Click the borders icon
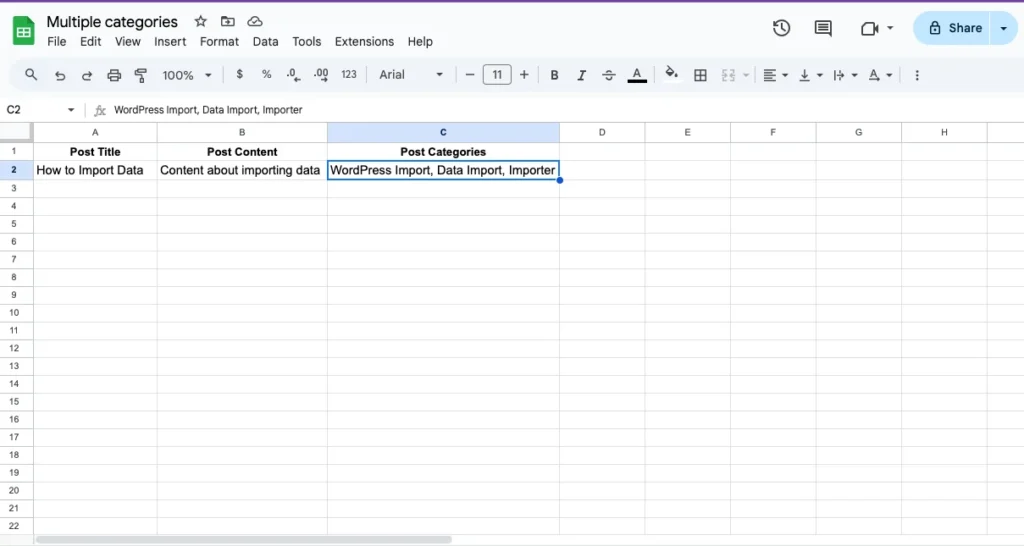1024x546 pixels. click(700, 75)
